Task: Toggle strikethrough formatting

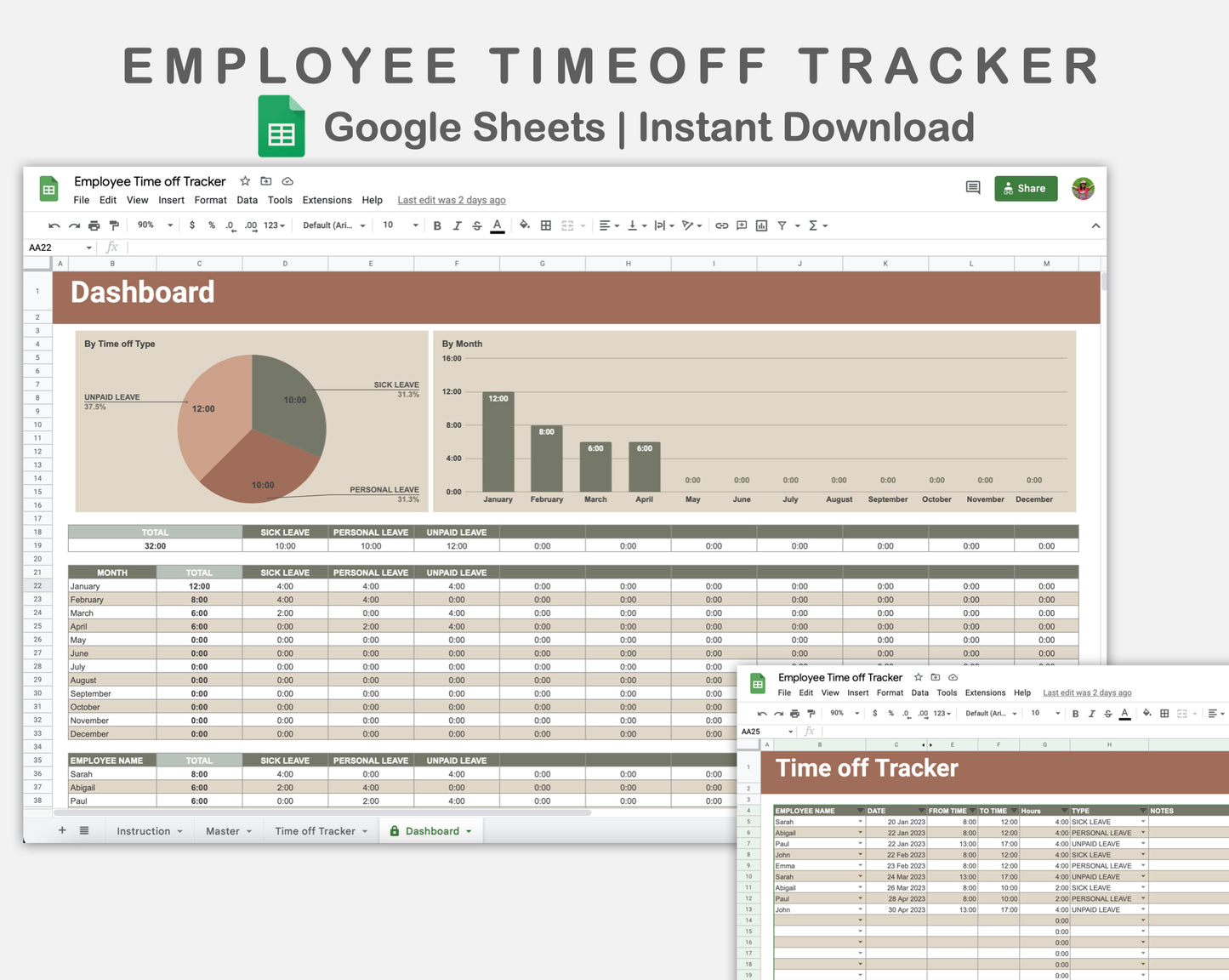Action: tap(477, 225)
